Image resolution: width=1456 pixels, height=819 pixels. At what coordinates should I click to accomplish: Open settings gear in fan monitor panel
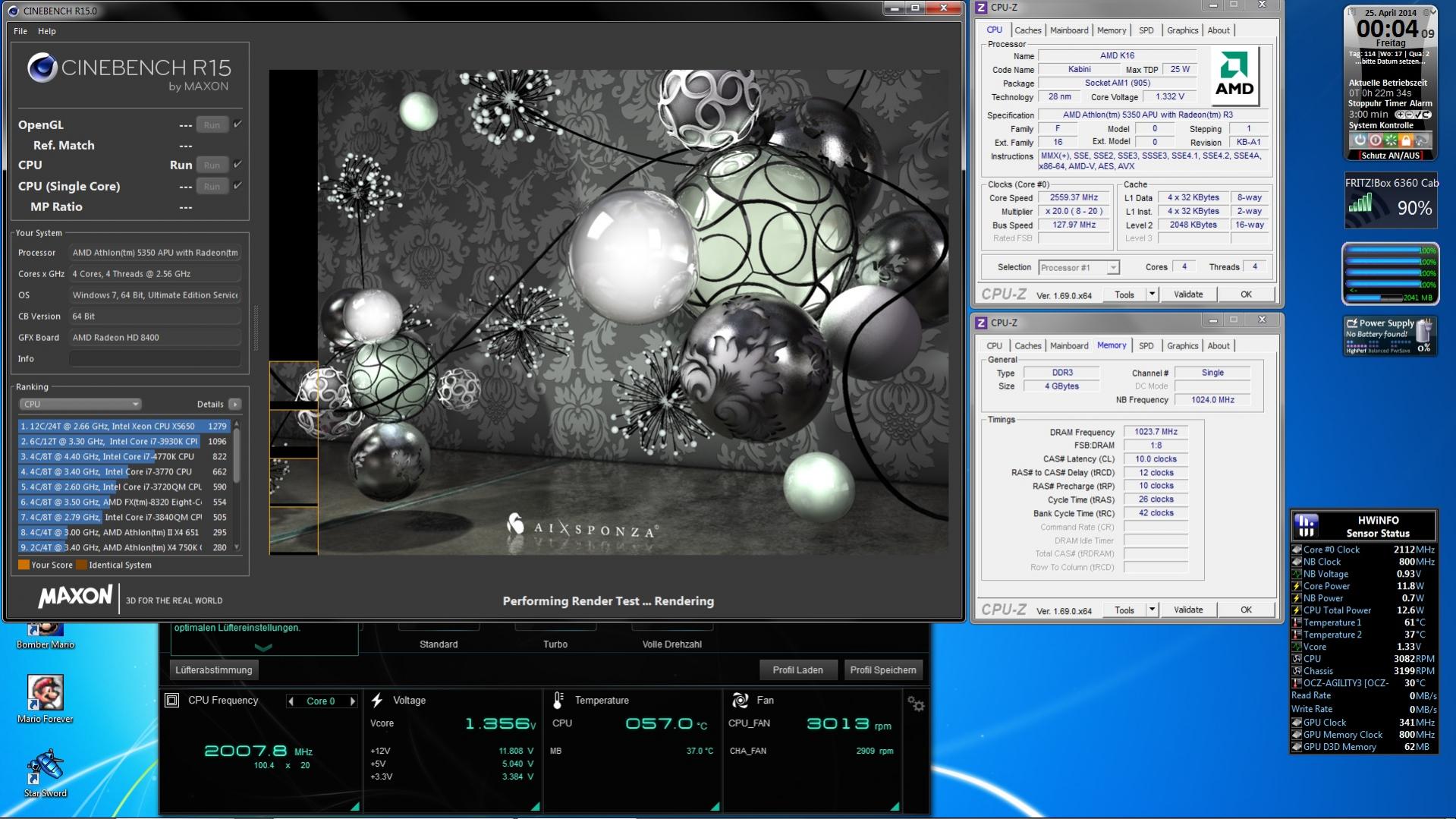pyautogui.click(x=916, y=704)
